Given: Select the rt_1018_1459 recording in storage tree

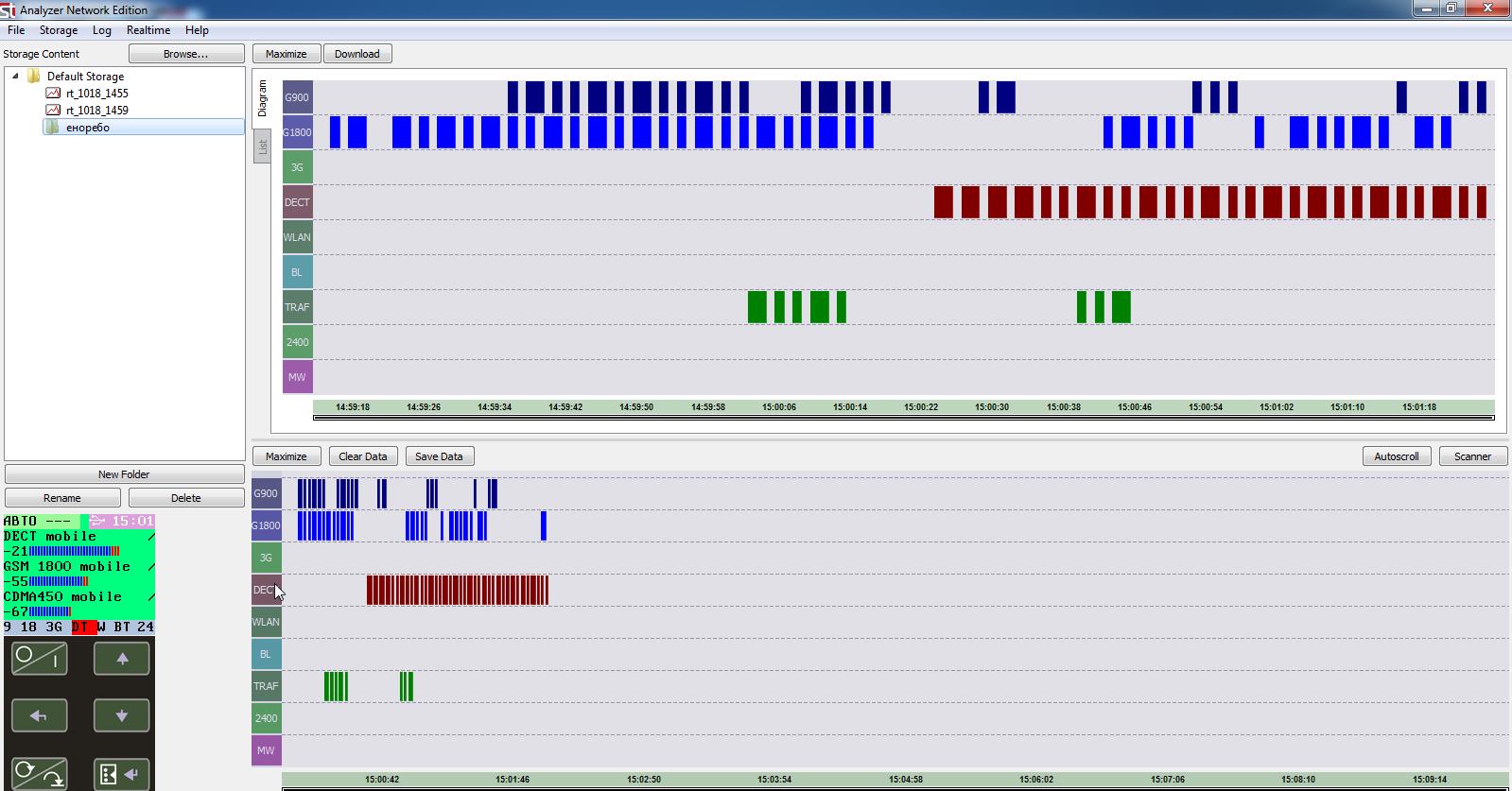Looking at the screenshot, I should (96, 111).
